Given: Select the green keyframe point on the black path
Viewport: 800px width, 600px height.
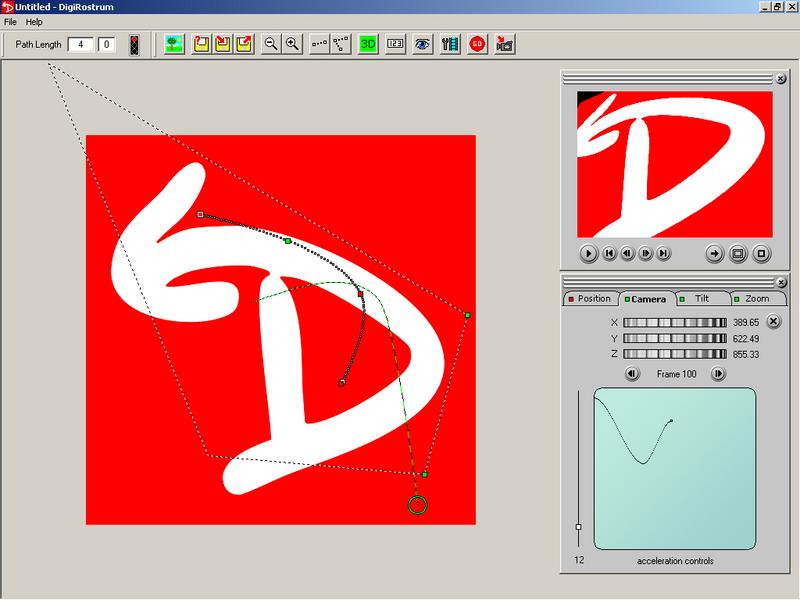Looking at the screenshot, I should [x=288, y=241].
